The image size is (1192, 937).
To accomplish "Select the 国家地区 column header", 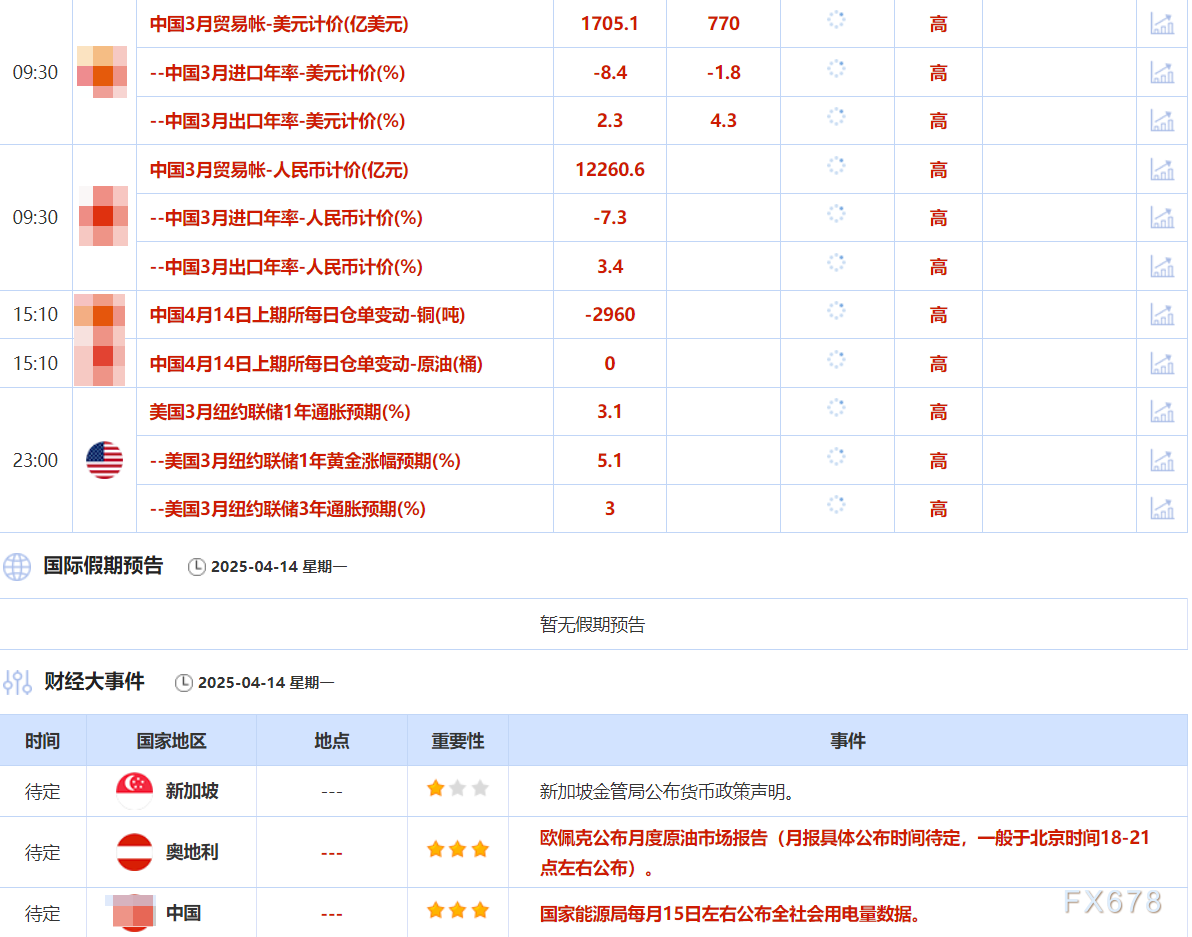I will point(172,741).
